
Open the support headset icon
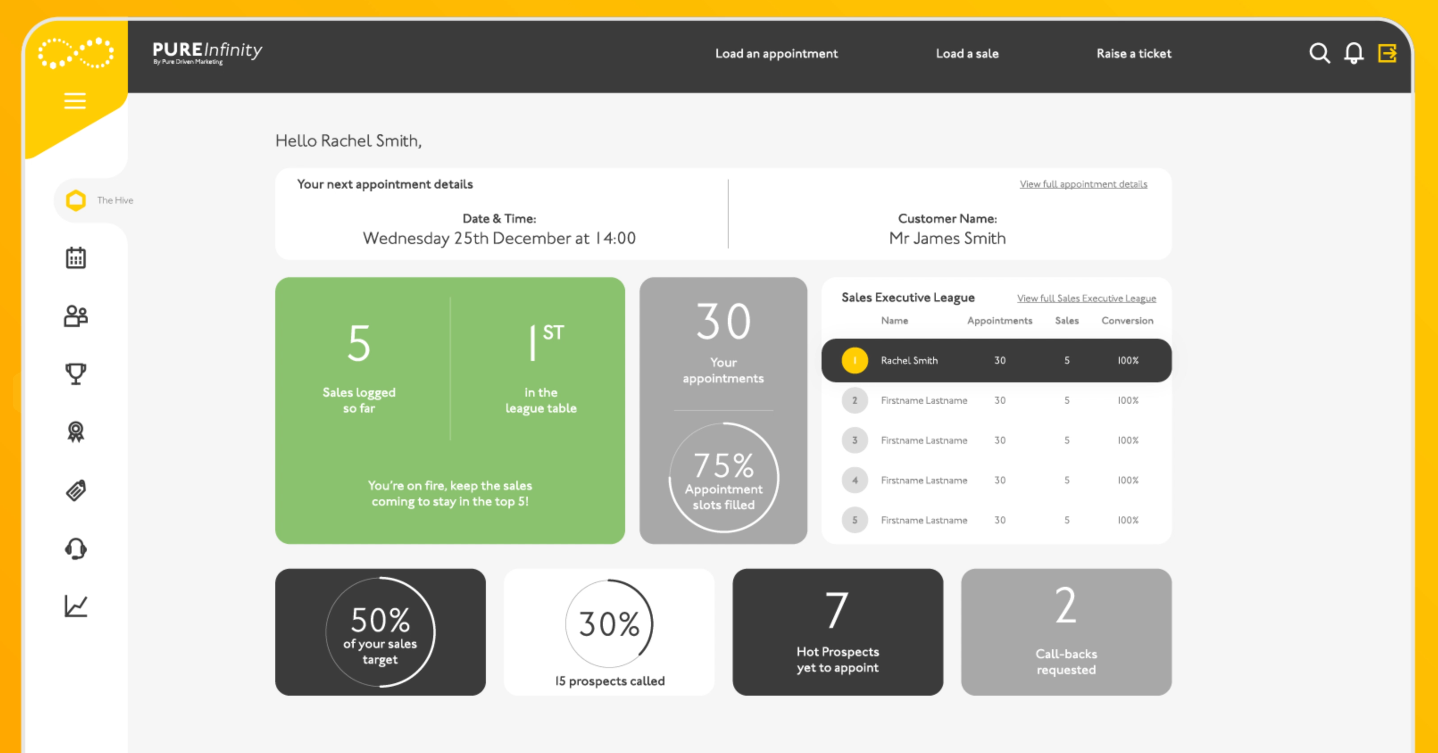pos(76,548)
